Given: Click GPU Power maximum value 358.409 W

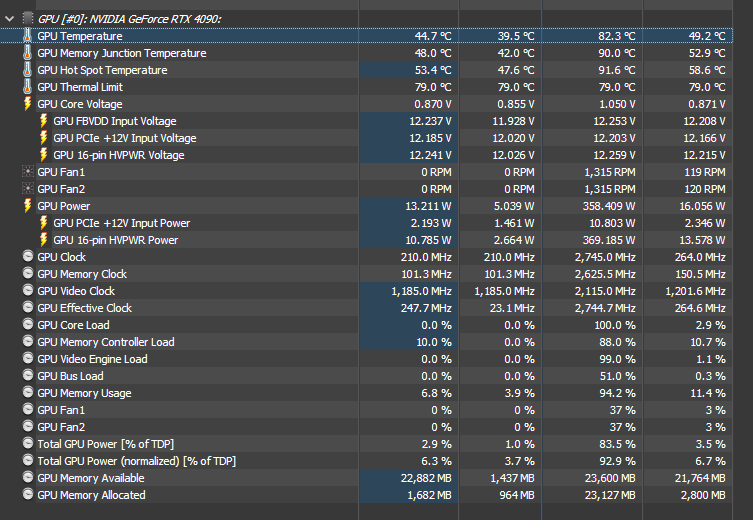Looking at the screenshot, I should pyautogui.click(x=607, y=206).
